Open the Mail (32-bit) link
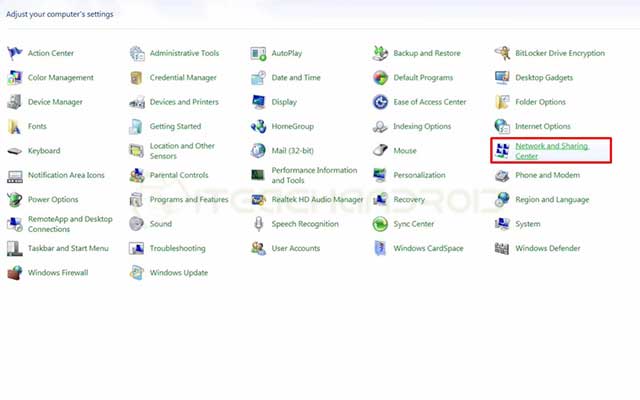The height and width of the screenshot is (400, 640). [293, 151]
